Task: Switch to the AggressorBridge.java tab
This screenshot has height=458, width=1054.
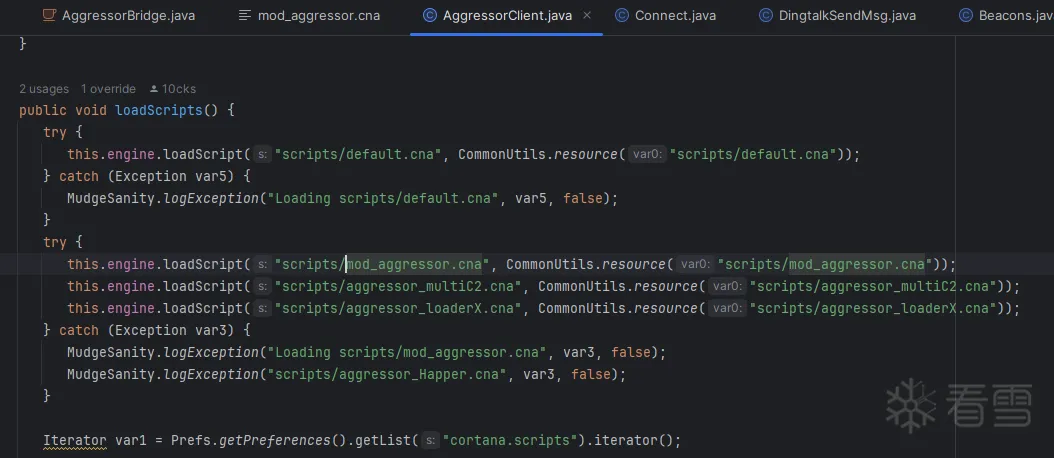Action: (128, 16)
